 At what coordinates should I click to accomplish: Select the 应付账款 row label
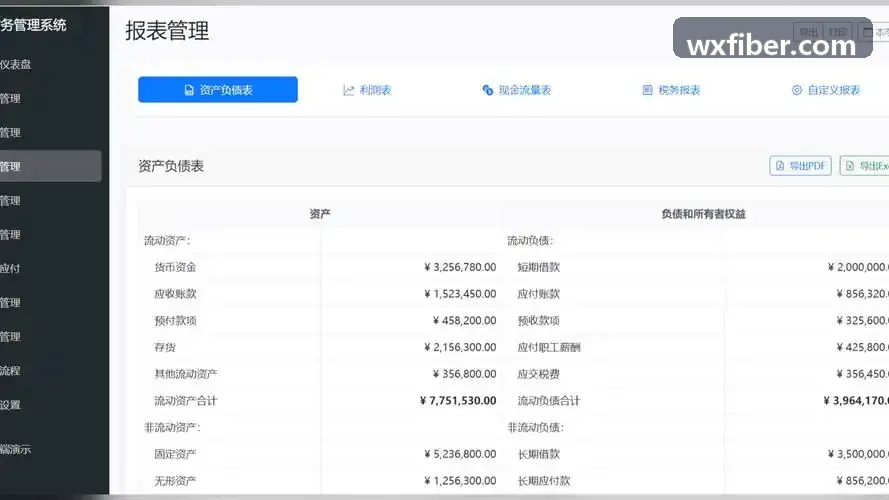click(539, 294)
